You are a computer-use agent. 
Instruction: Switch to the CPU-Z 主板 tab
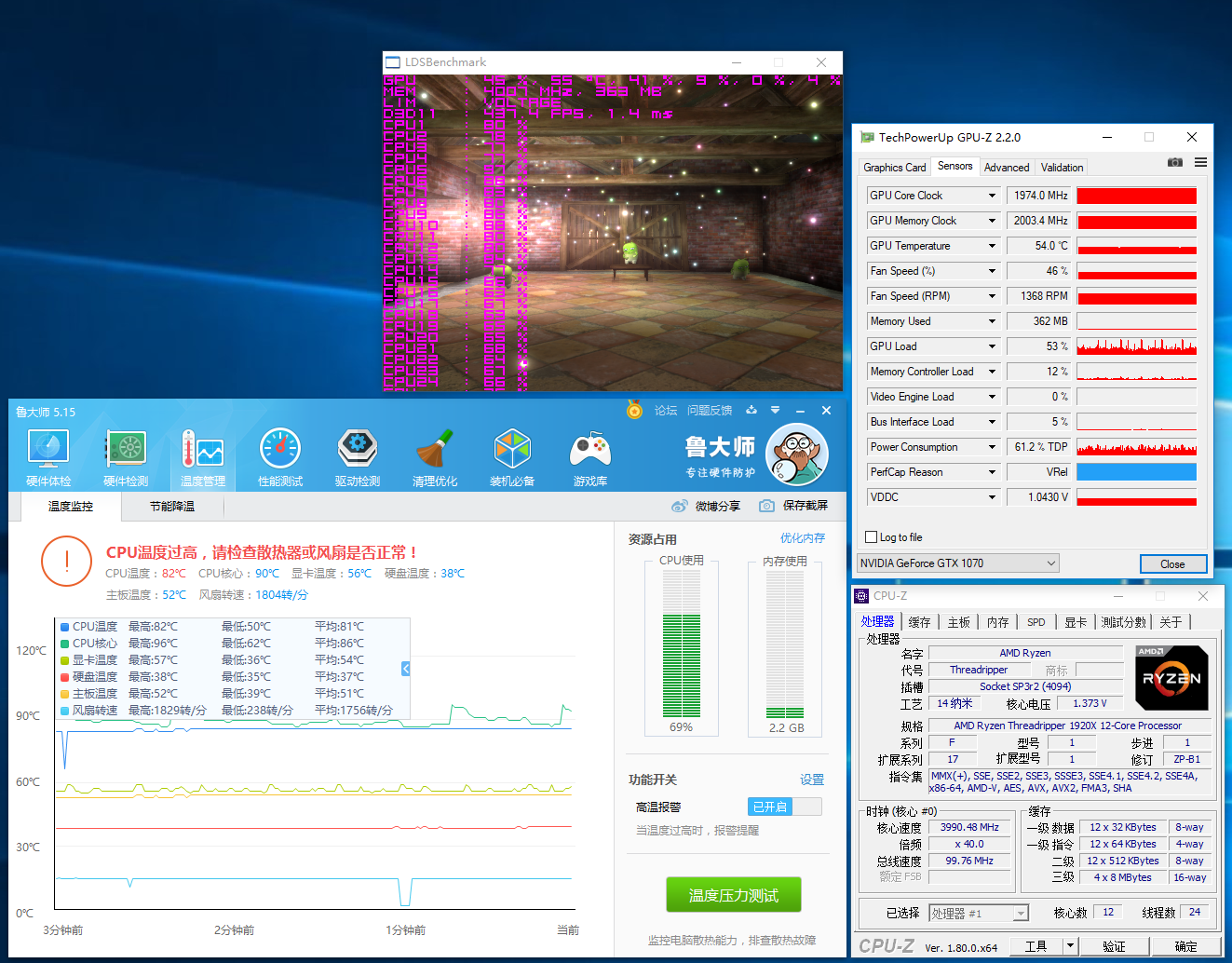958,622
